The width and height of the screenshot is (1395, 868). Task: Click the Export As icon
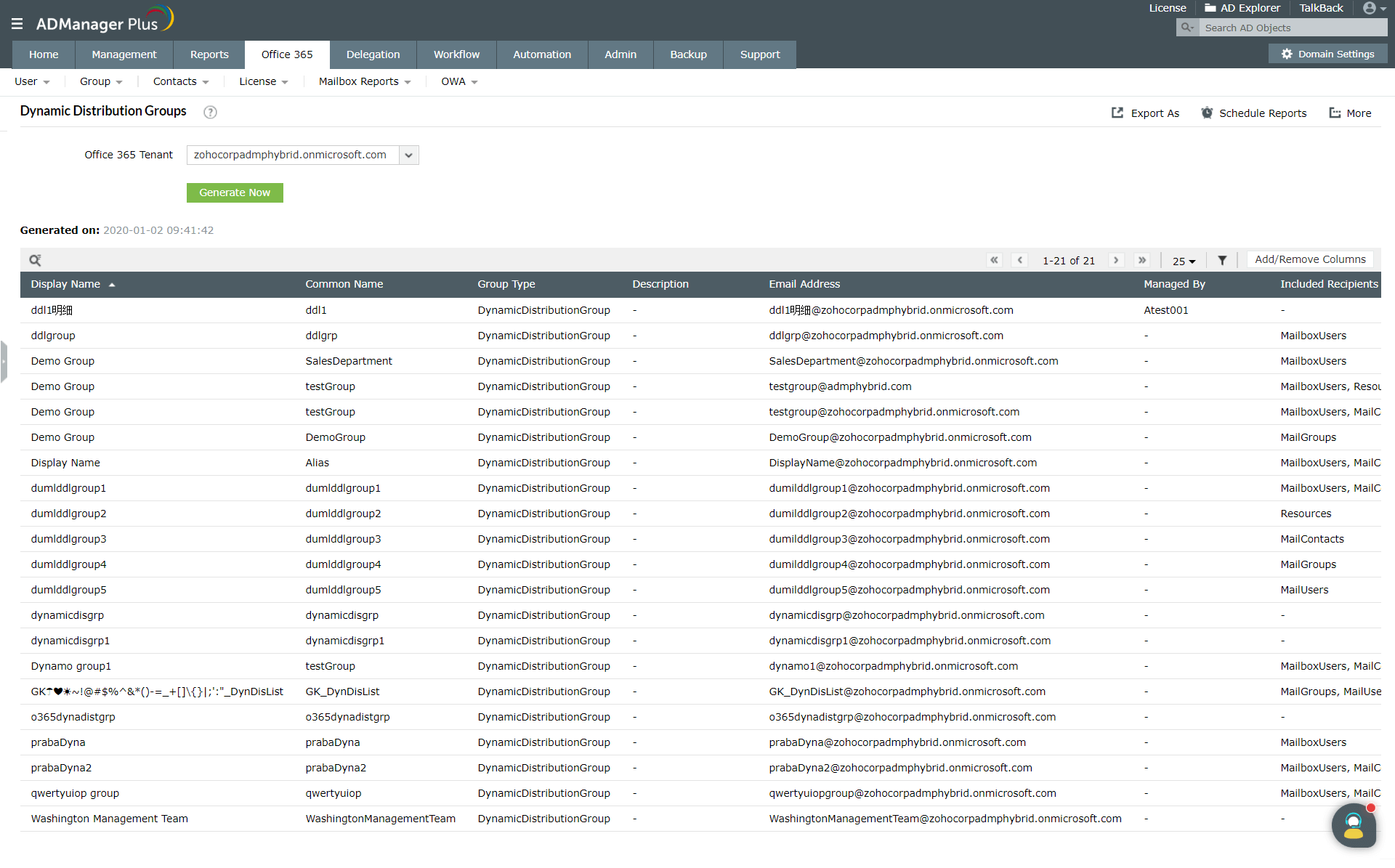click(1117, 113)
